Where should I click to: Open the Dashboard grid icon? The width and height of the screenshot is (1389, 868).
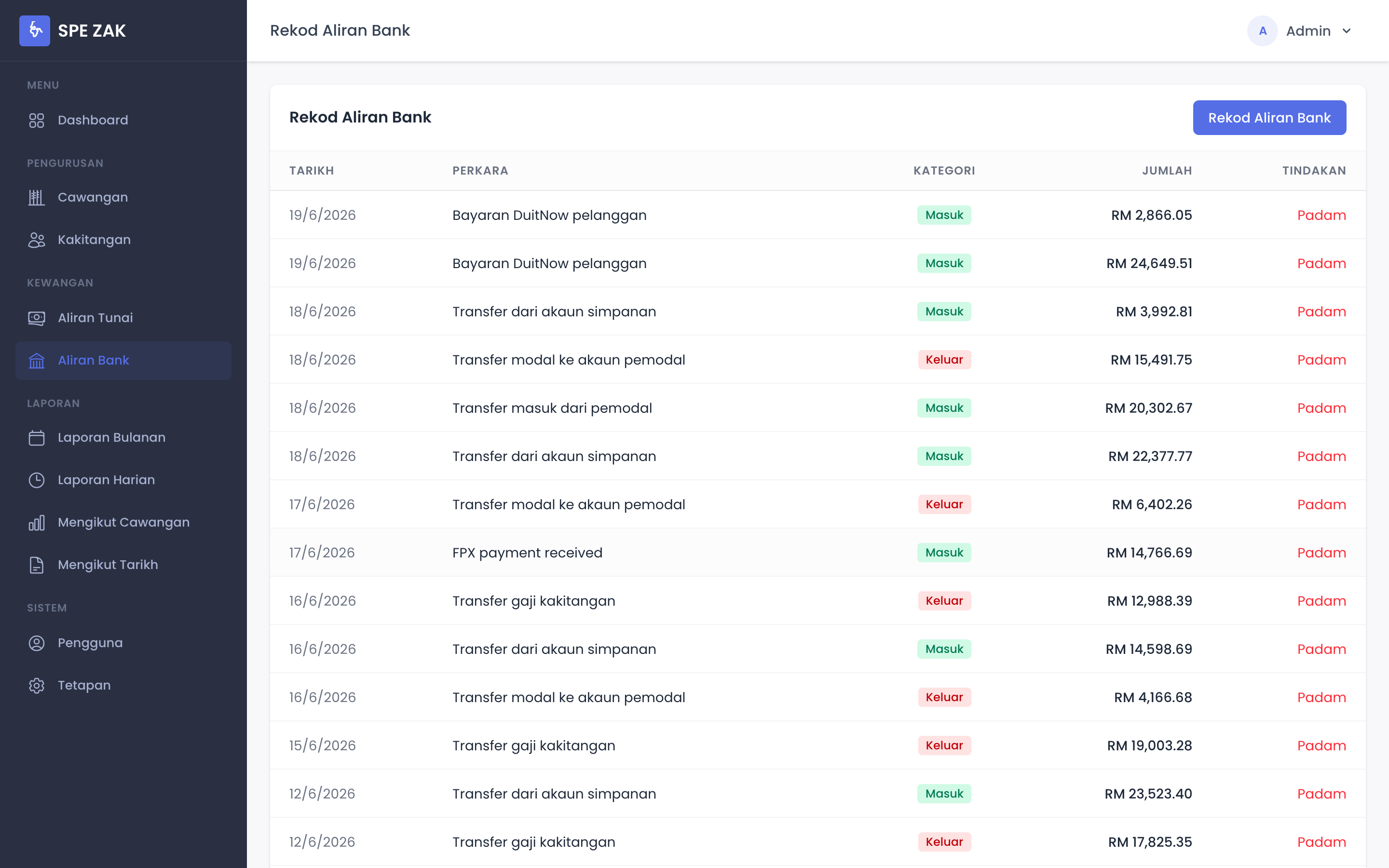click(37, 120)
